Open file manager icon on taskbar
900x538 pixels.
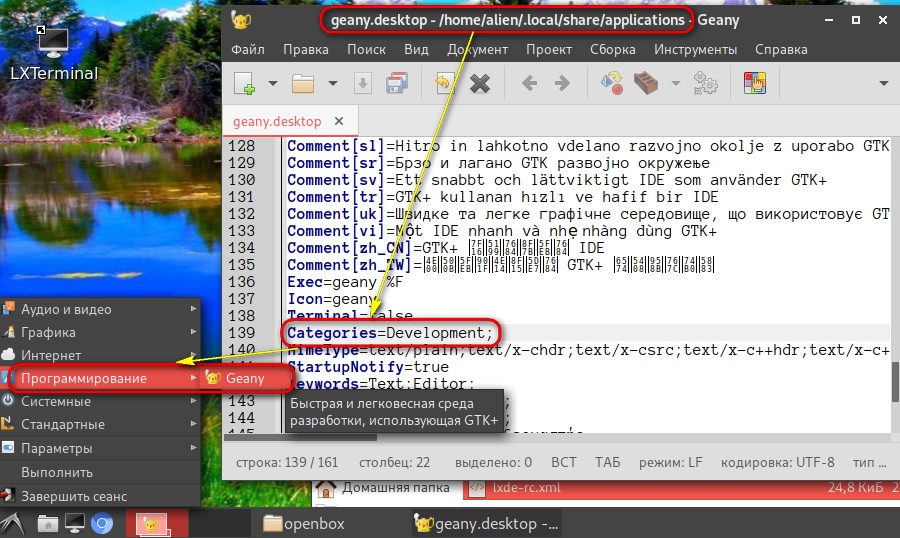tap(48, 524)
